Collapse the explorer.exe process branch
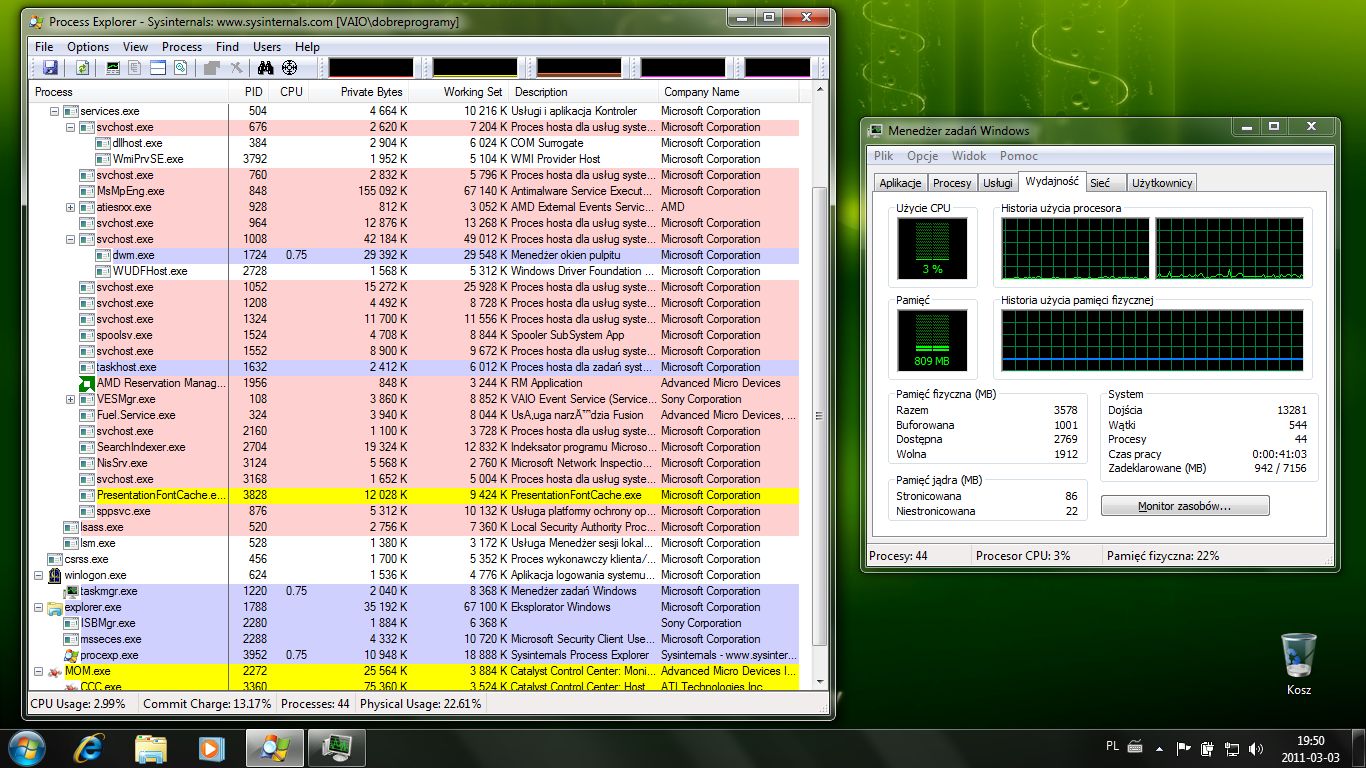Screen dimensions: 1366x768 (39, 607)
